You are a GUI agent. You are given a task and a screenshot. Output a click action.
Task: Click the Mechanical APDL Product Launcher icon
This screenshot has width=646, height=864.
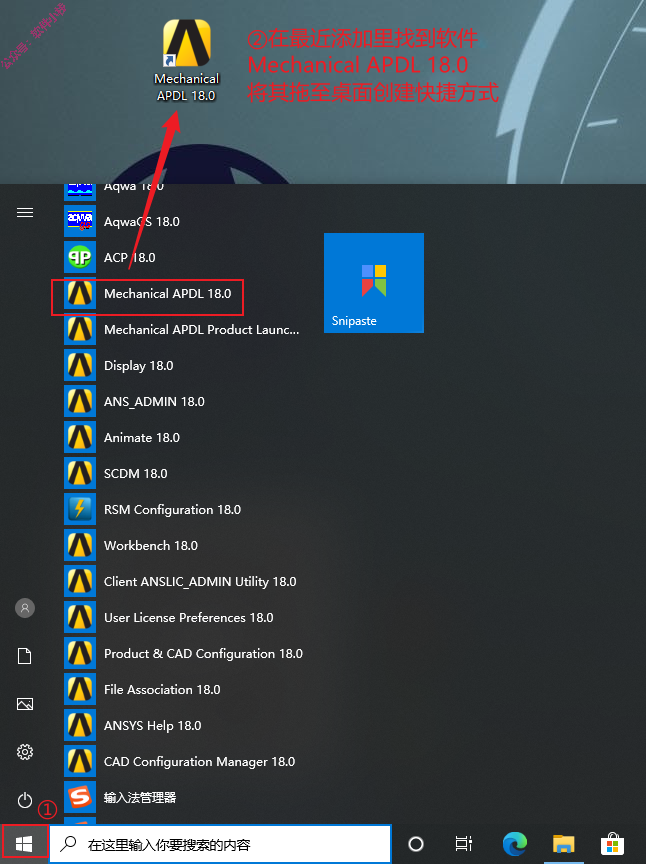tap(80, 330)
